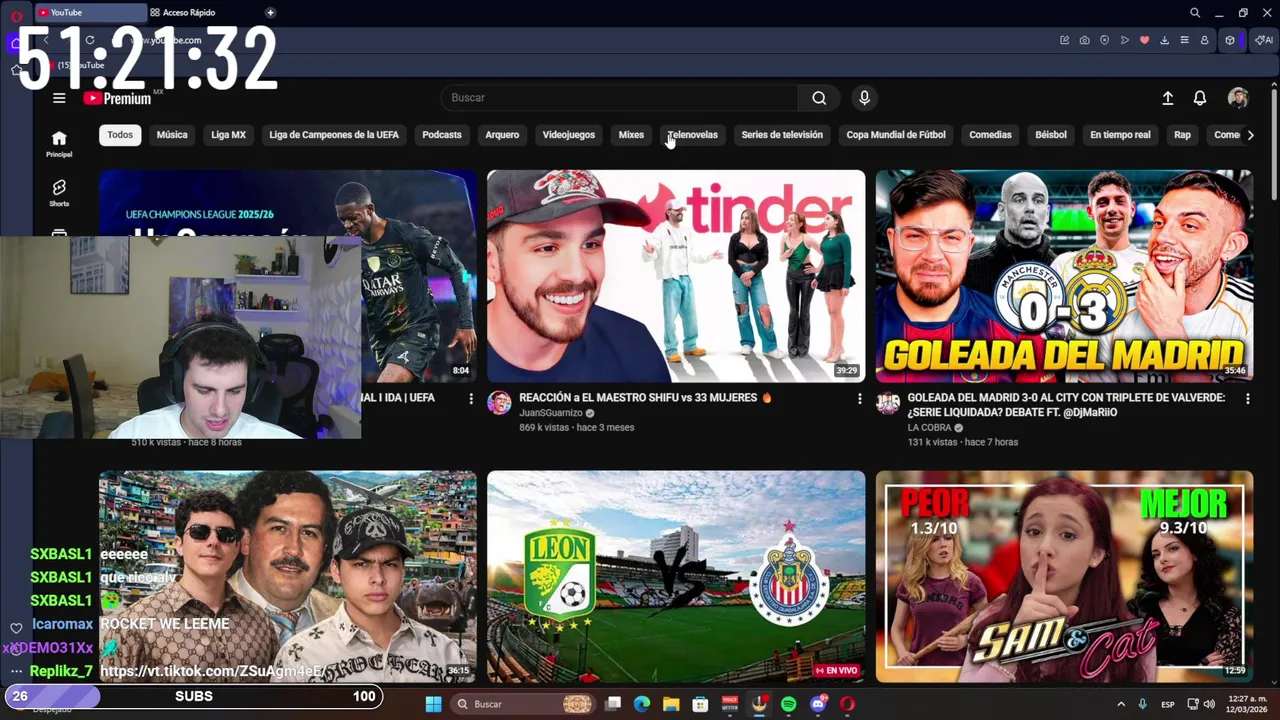Viewport: 1280px width, 720px height.
Task: Open the tinder reaction video thumbnail
Action: (x=676, y=276)
